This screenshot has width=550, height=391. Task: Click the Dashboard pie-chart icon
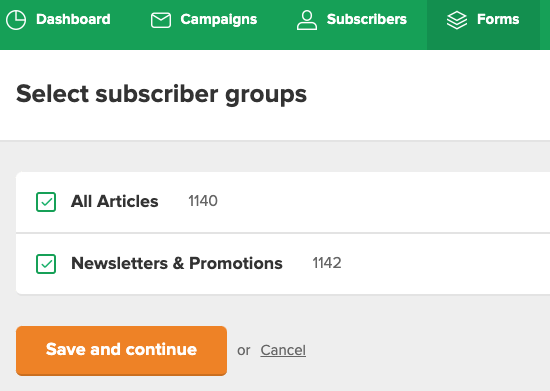pos(16,20)
